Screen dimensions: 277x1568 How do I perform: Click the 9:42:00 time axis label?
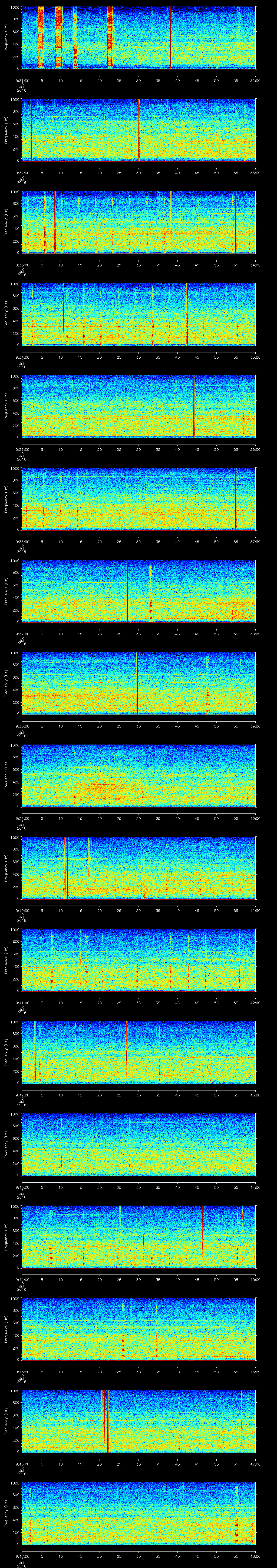[22, 1095]
